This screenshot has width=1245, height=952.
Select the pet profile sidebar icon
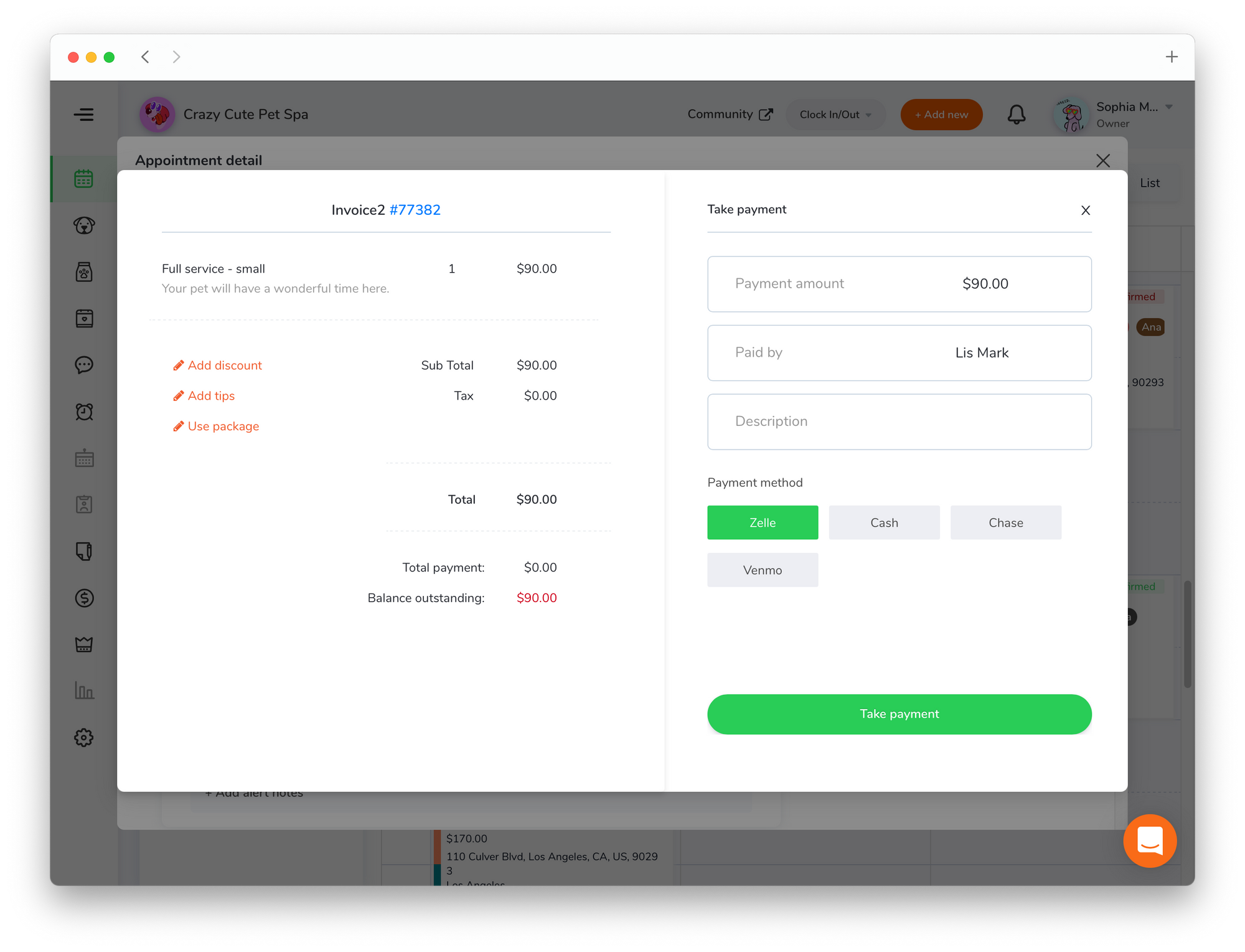click(85, 225)
